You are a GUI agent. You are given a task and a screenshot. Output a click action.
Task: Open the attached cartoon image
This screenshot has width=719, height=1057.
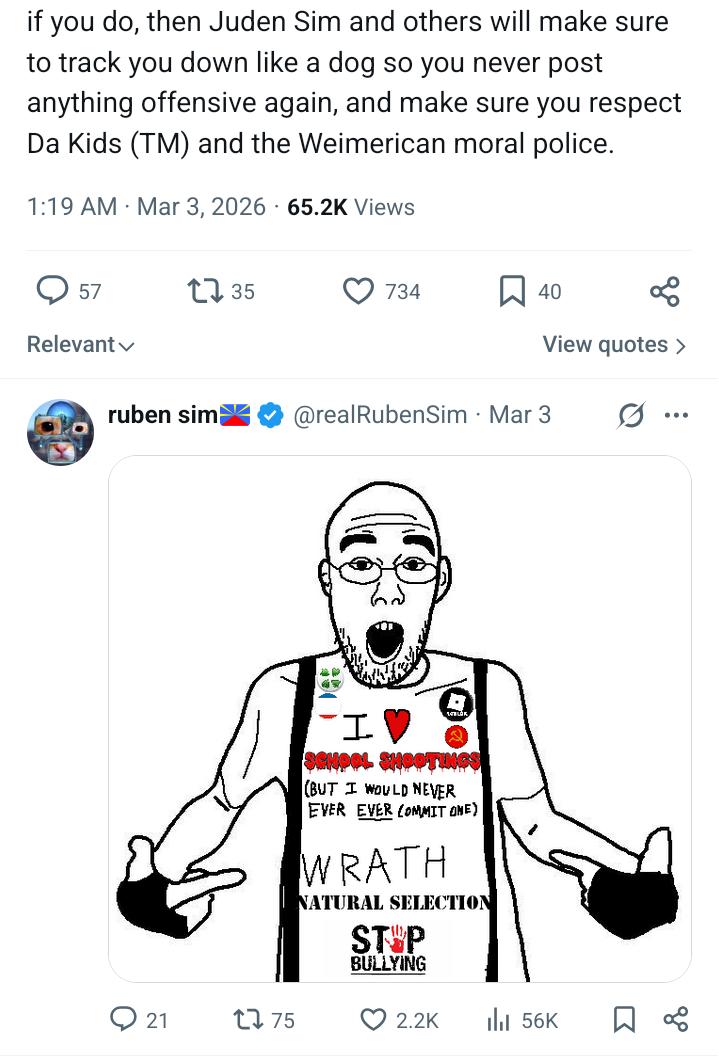399,718
